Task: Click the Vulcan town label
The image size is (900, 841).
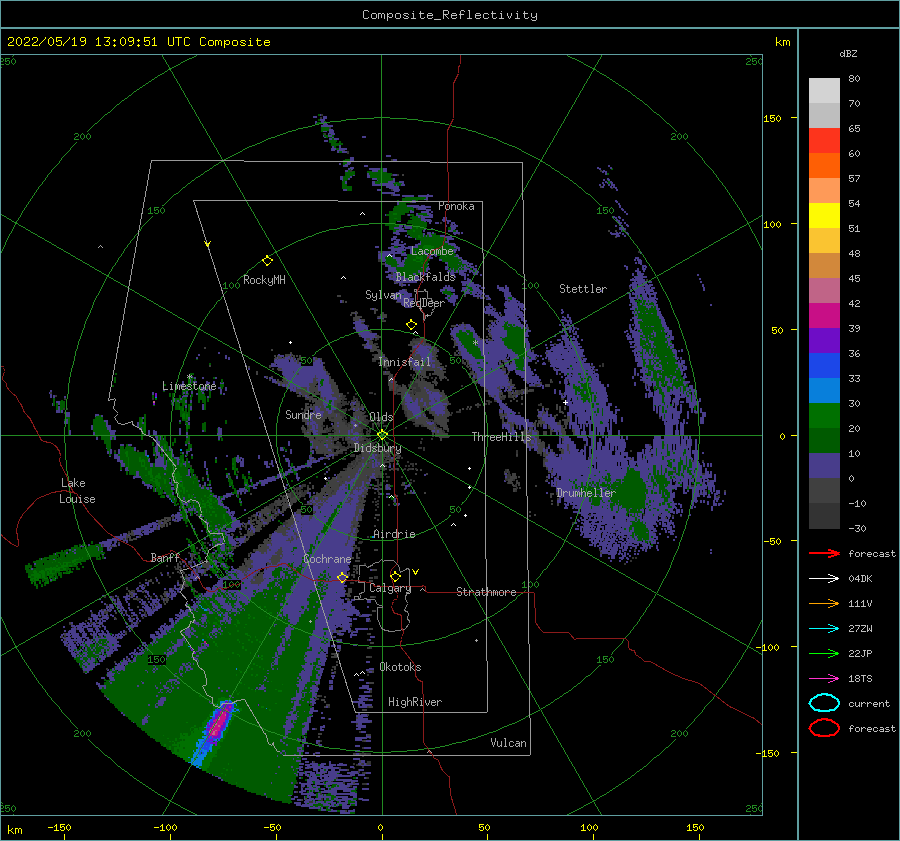Action: 508,743
